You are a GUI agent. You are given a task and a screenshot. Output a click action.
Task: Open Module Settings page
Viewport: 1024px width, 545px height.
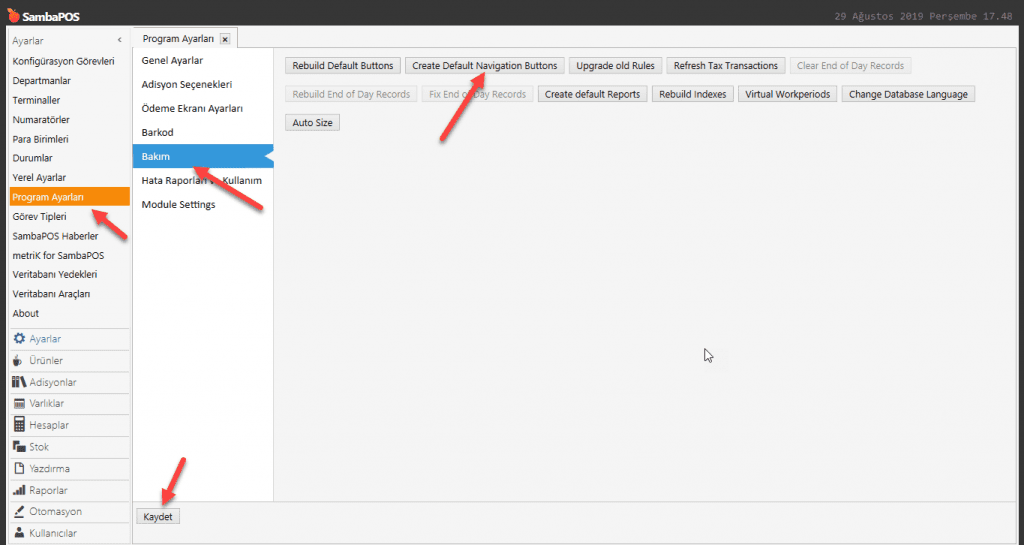178,205
